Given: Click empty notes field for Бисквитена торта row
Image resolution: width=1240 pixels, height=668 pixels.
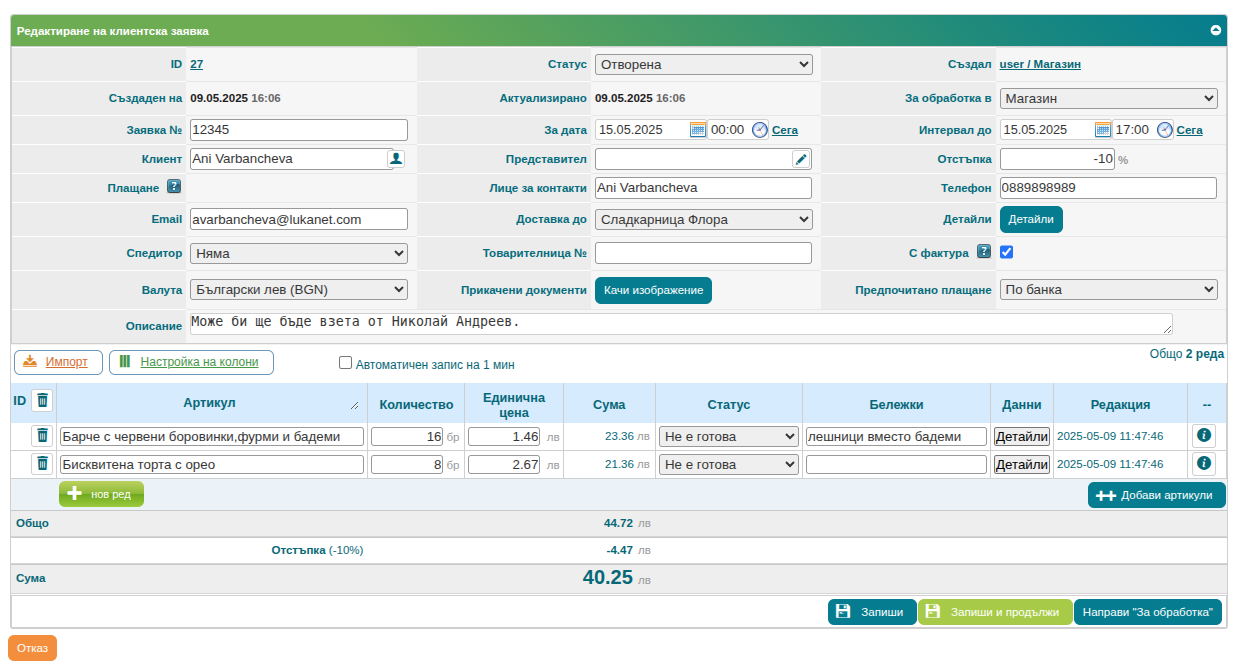Looking at the screenshot, I should (896, 464).
